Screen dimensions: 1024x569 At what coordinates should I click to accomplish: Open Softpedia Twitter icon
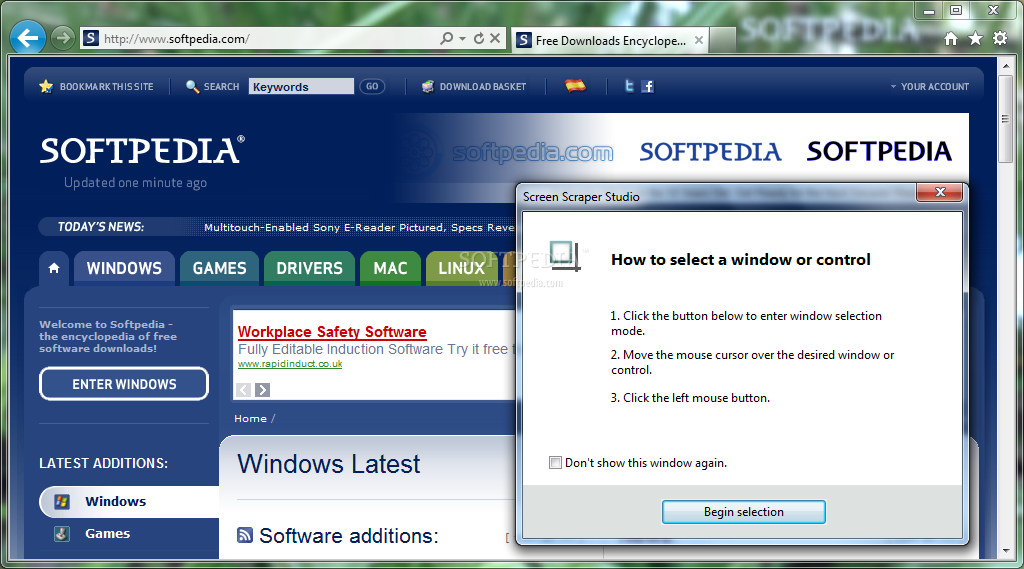(x=629, y=86)
